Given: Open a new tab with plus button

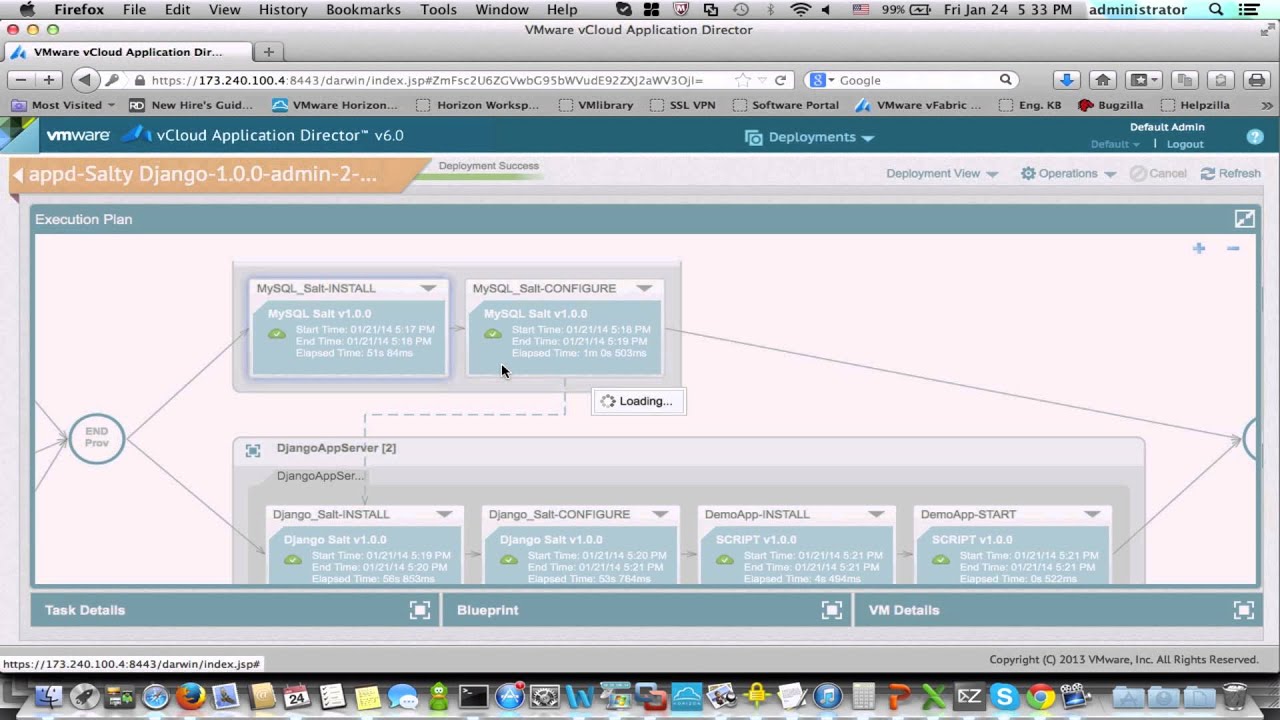Looking at the screenshot, I should click(268, 52).
